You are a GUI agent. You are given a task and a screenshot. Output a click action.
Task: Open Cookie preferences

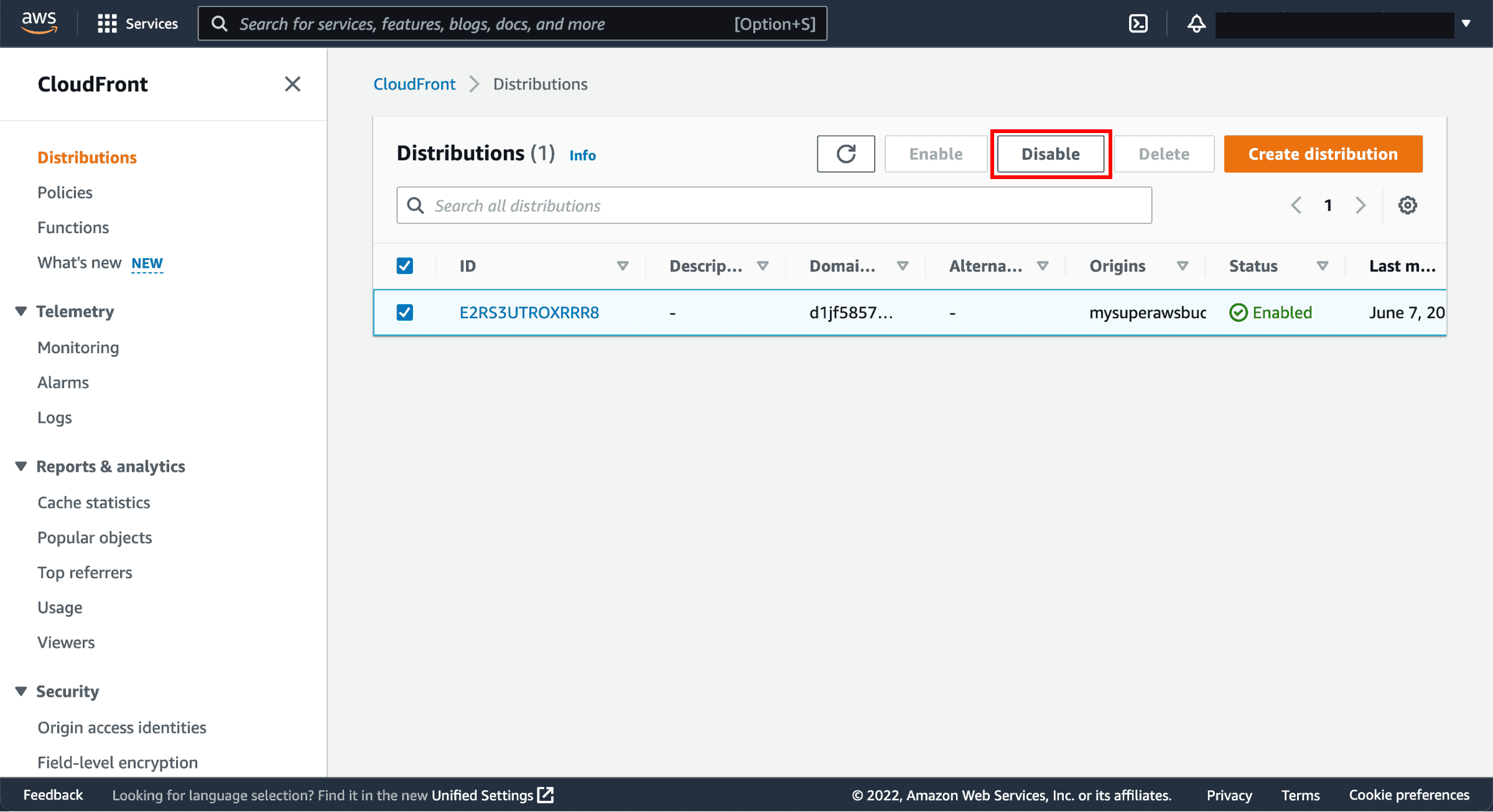click(x=1409, y=795)
